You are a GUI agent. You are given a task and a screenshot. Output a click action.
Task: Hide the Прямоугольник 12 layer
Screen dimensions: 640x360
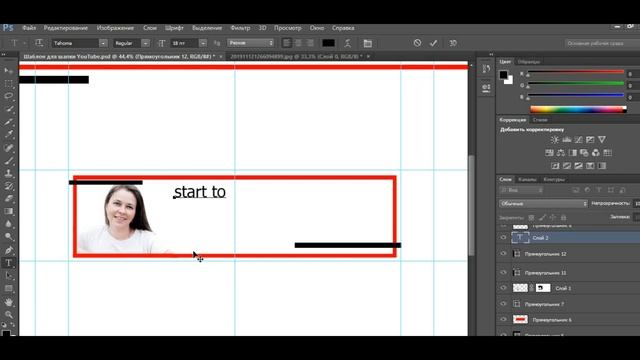pyautogui.click(x=503, y=253)
